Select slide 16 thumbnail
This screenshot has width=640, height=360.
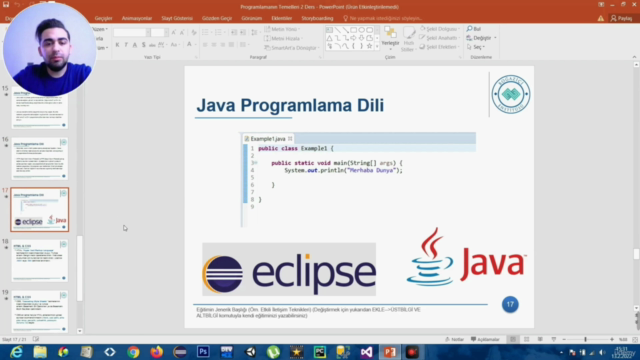tap(40, 158)
